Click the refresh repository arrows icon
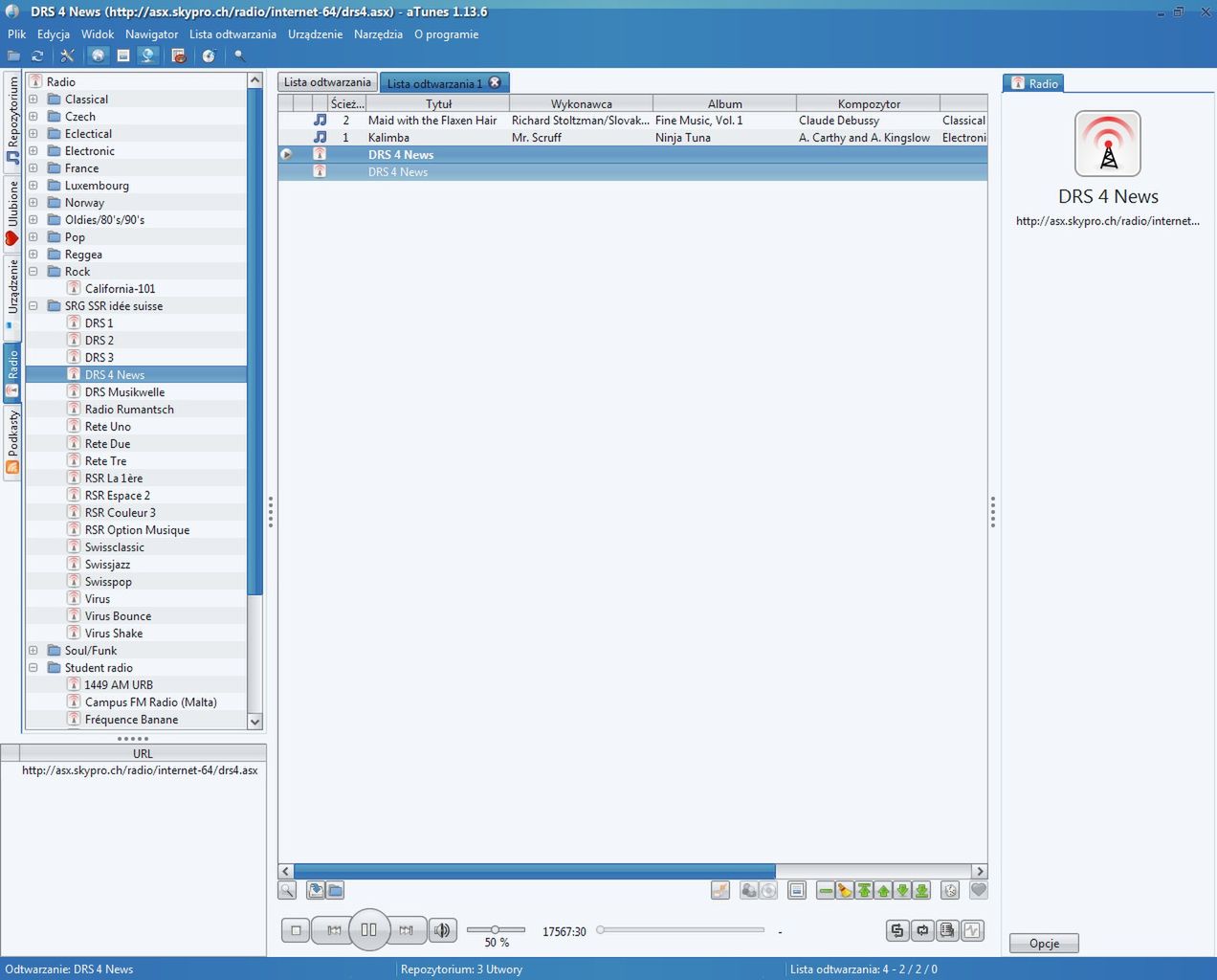The image size is (1217, 980). point(37,56)
